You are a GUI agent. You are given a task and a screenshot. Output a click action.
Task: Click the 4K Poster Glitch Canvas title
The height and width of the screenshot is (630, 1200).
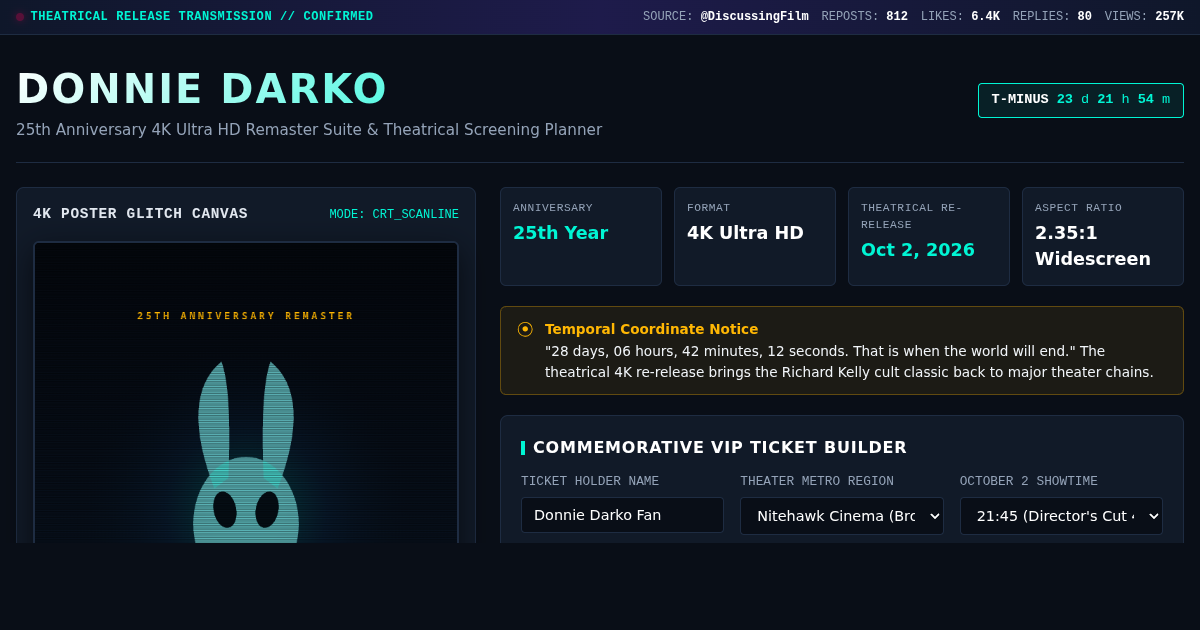tap(140, 214)
